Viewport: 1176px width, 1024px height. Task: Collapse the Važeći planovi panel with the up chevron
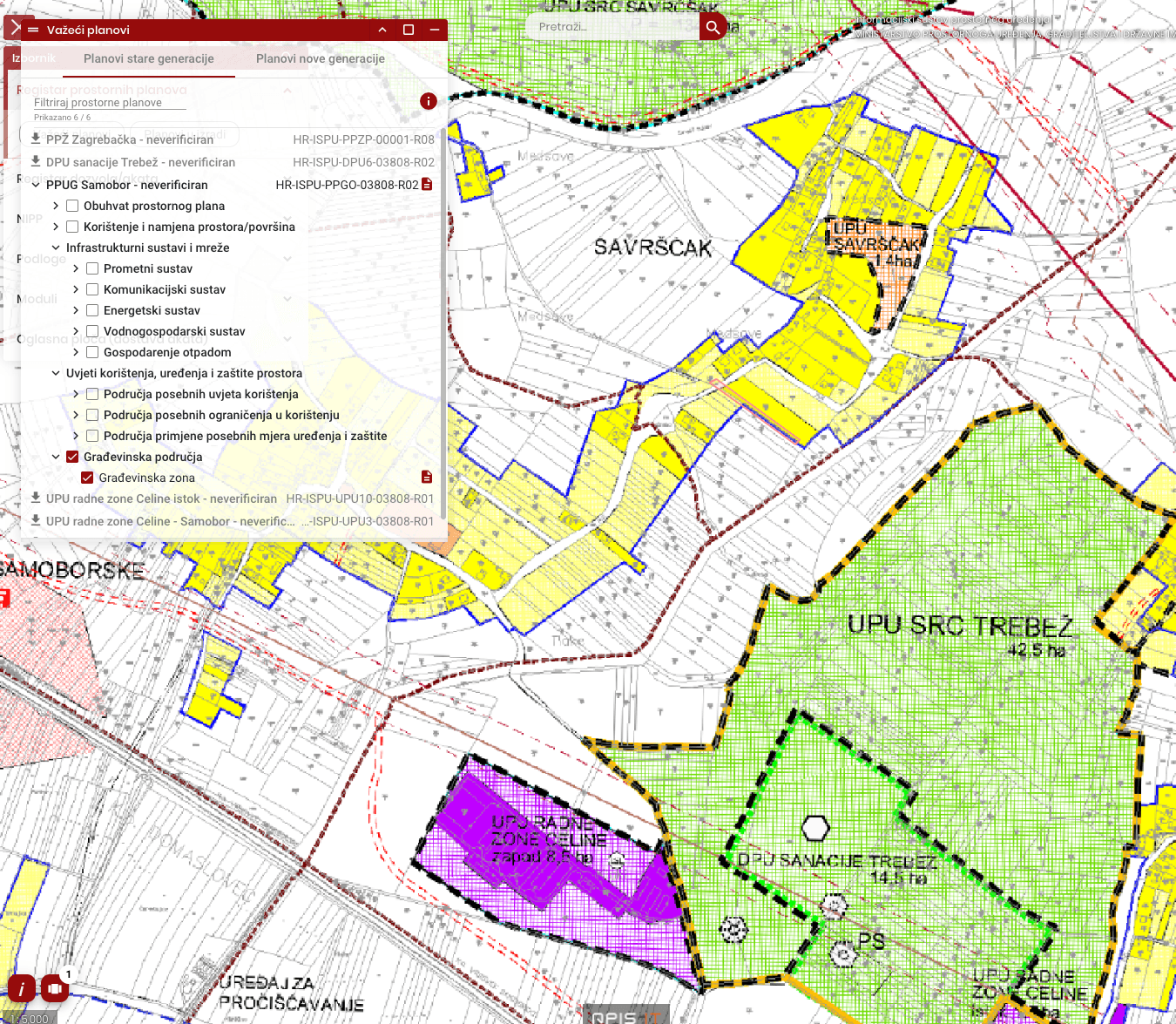click(x=382, y=30)
